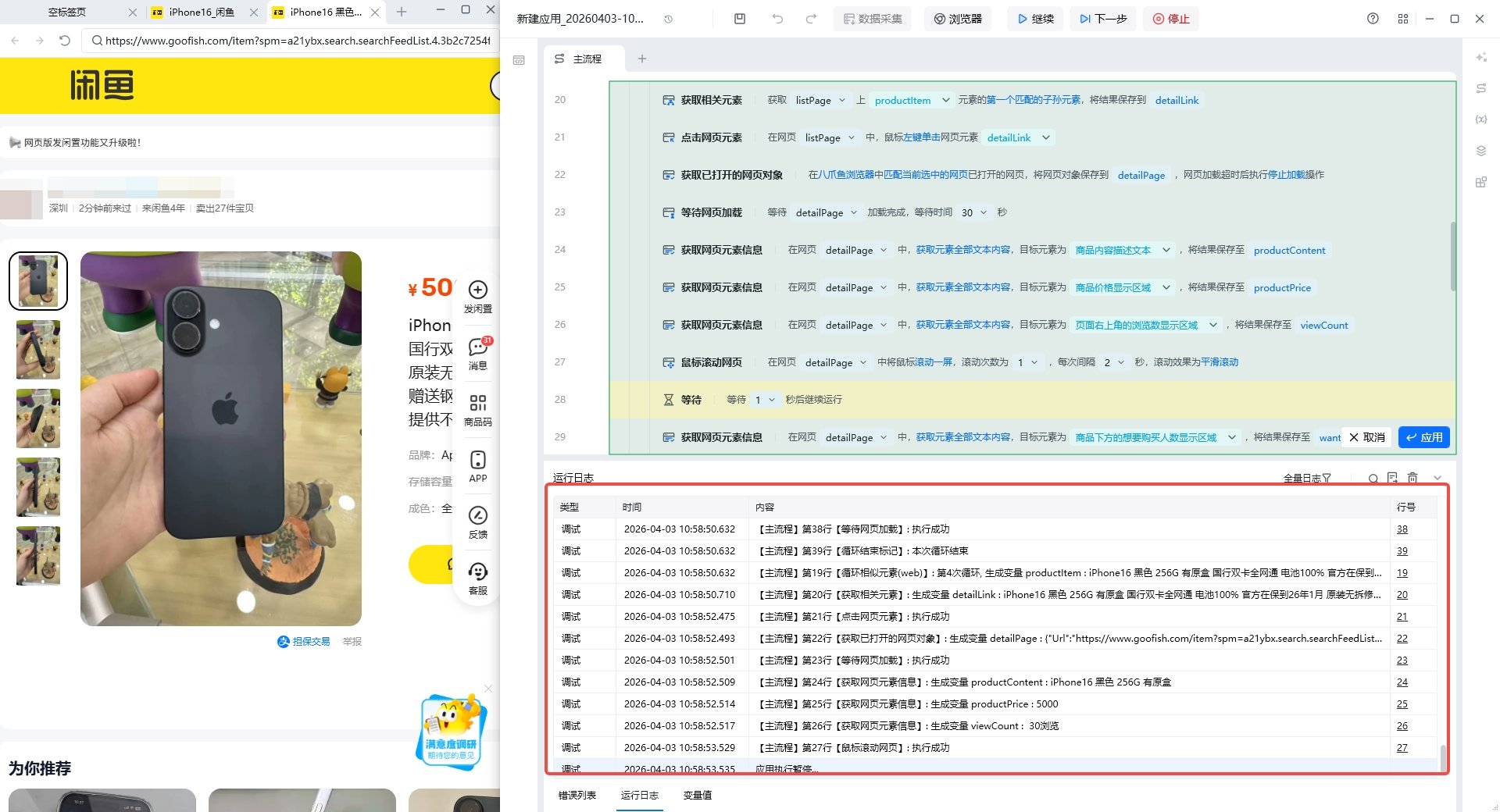1500x812 pixels.
Task: Open version history clock icon beside app name
Action: (x=669, y=19)
